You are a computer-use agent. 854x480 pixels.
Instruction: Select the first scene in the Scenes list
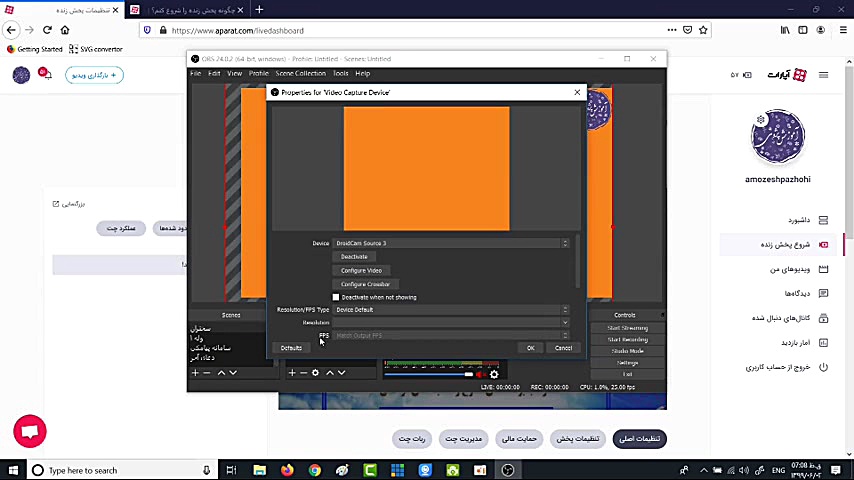pos(200,329)
